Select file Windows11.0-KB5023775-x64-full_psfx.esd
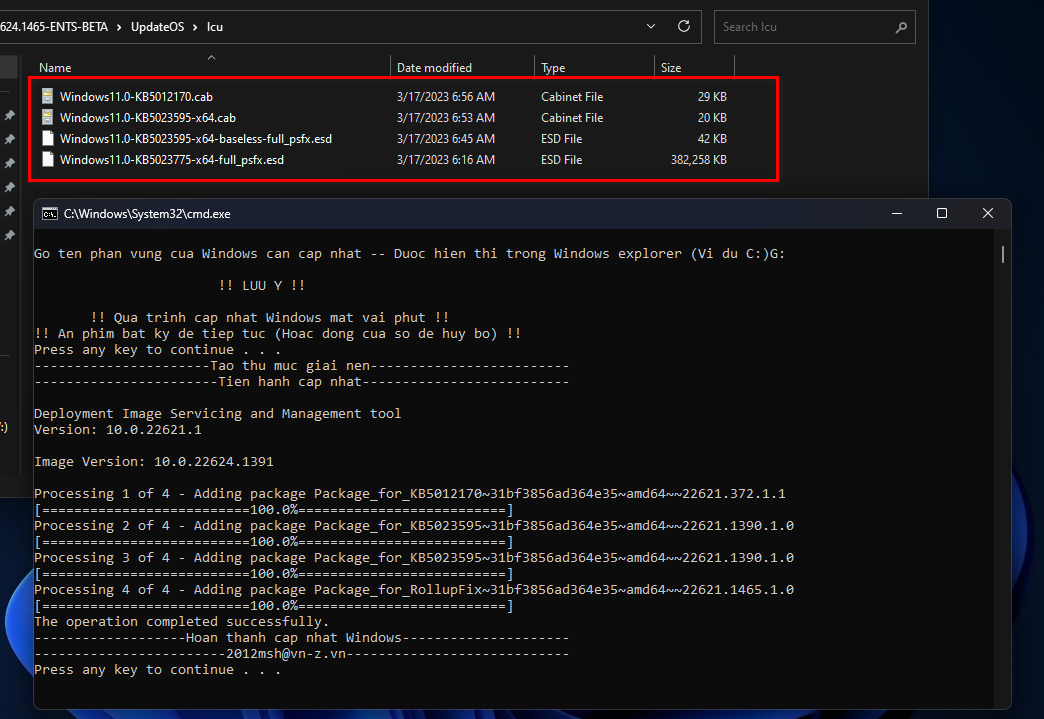1044x719 pixels. pos(172,160)
